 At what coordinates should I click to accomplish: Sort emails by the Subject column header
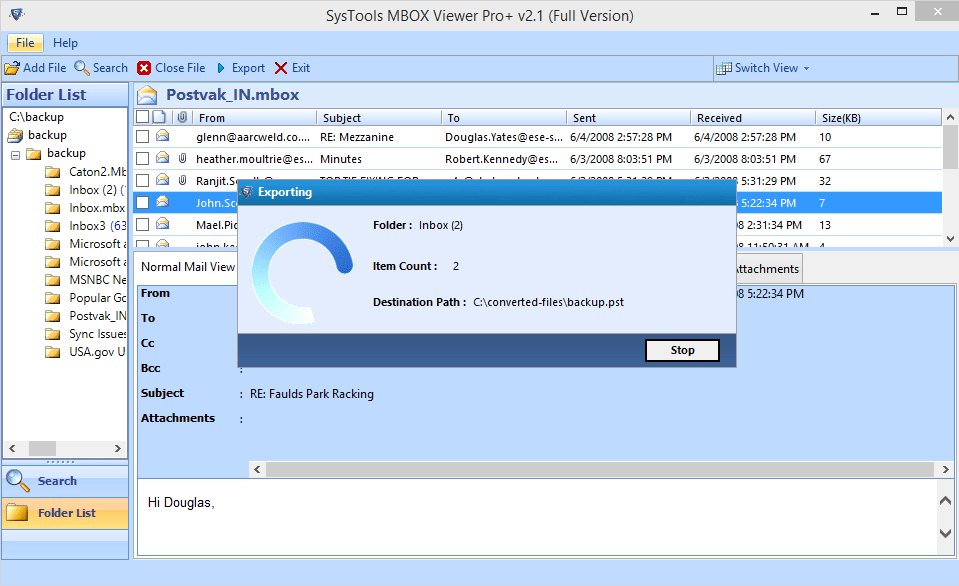tap(379, 117)
